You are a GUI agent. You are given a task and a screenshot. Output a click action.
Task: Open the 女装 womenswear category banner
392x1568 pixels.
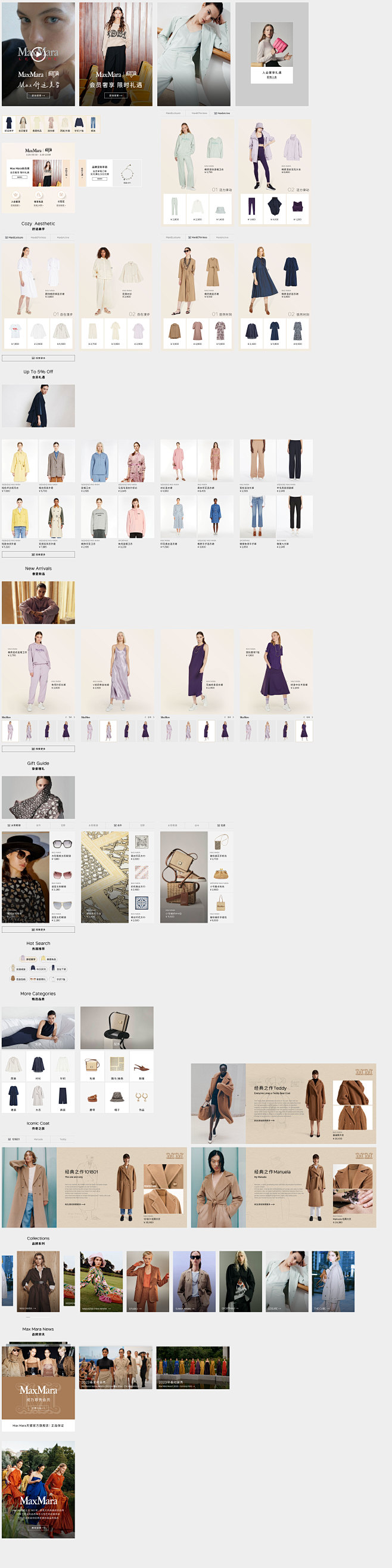pos(38,1028)
